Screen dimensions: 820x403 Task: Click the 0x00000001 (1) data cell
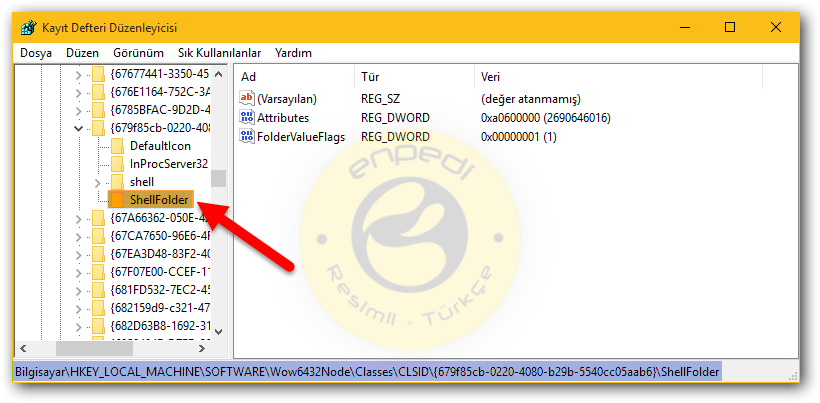point(519,137)
